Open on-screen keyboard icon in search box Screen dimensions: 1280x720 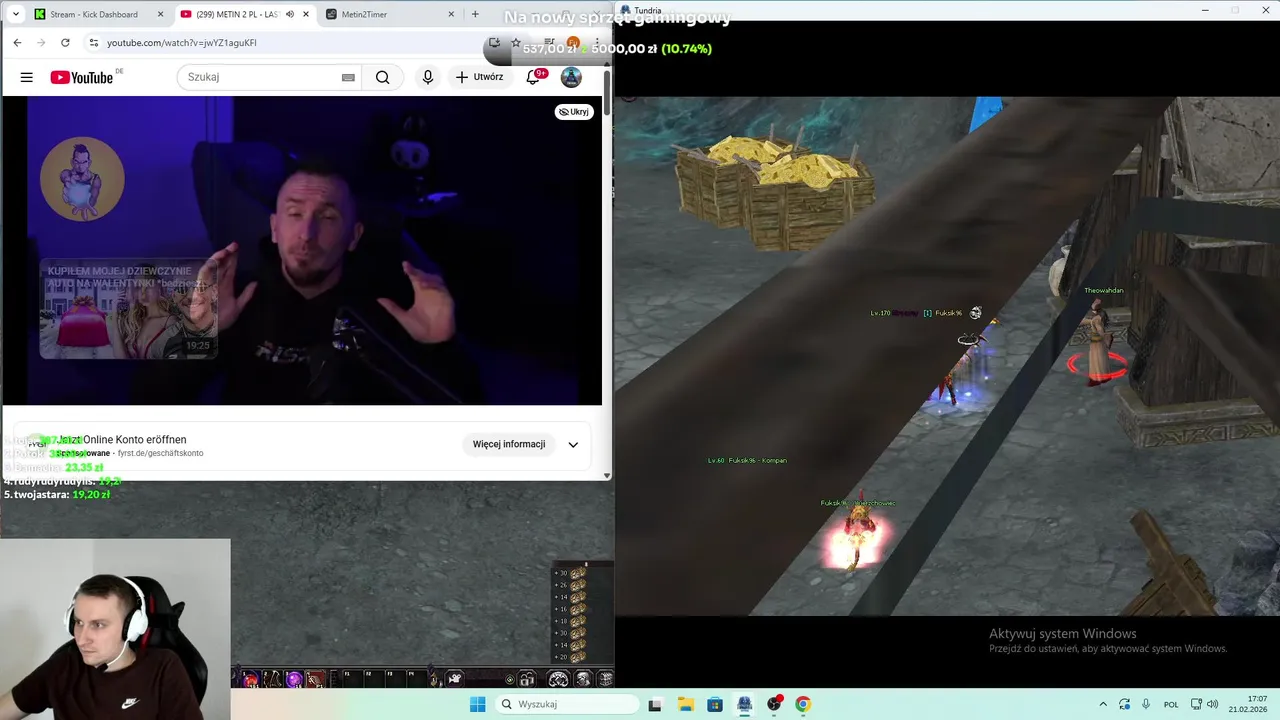point(348,77)
